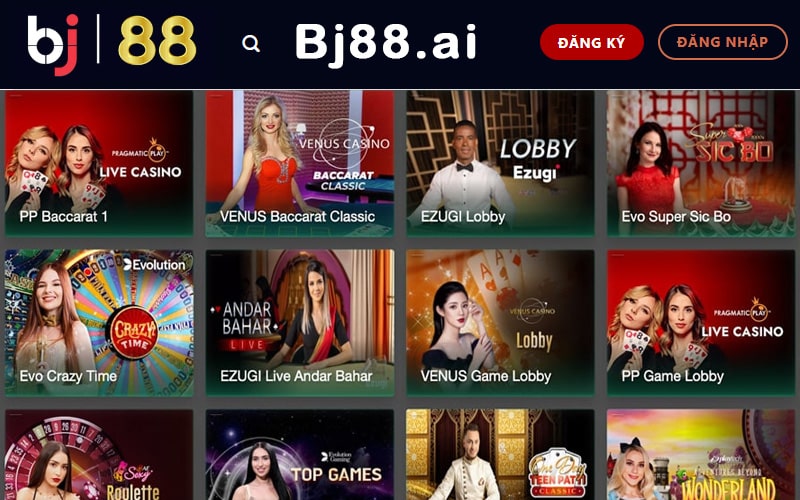Open the Adventures Beyond Wonderland tile
Screen dimensions: 800x500
(701, 455)
